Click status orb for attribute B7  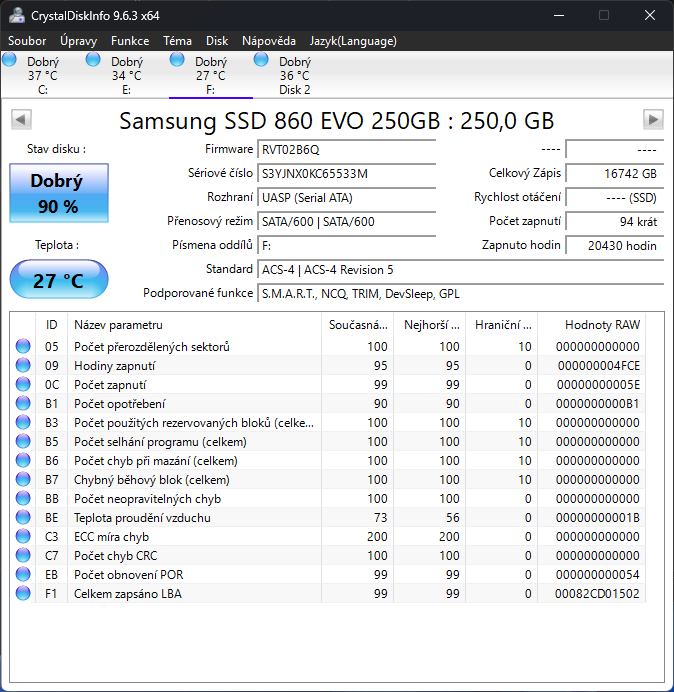pos(23,479)
